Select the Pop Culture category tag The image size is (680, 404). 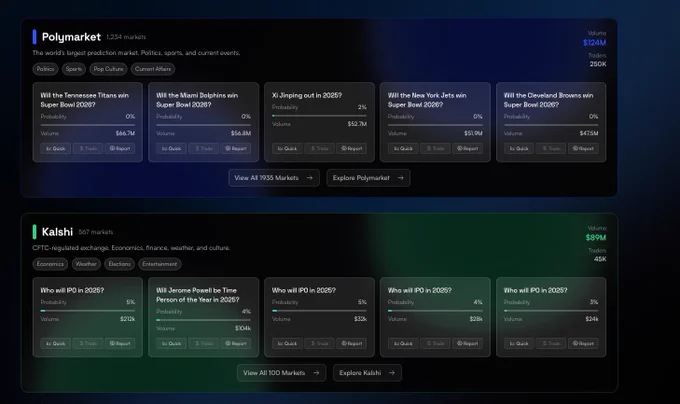tap(108, 69)
